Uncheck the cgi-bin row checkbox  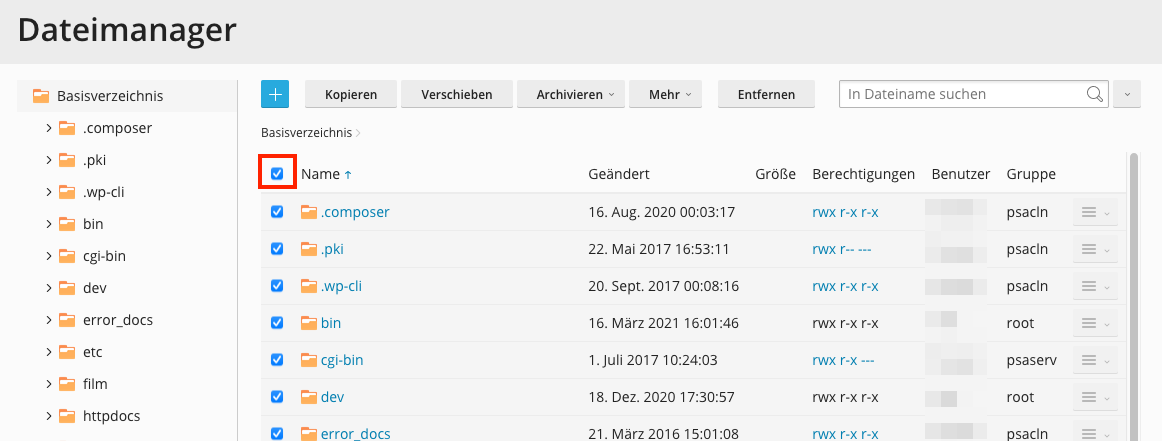point(277,360)
